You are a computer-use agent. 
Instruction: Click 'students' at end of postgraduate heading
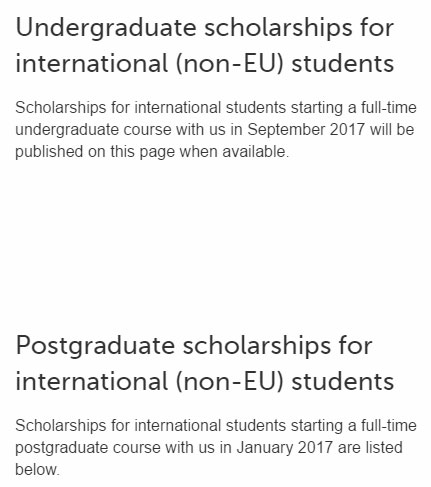[x=343, y=381]
